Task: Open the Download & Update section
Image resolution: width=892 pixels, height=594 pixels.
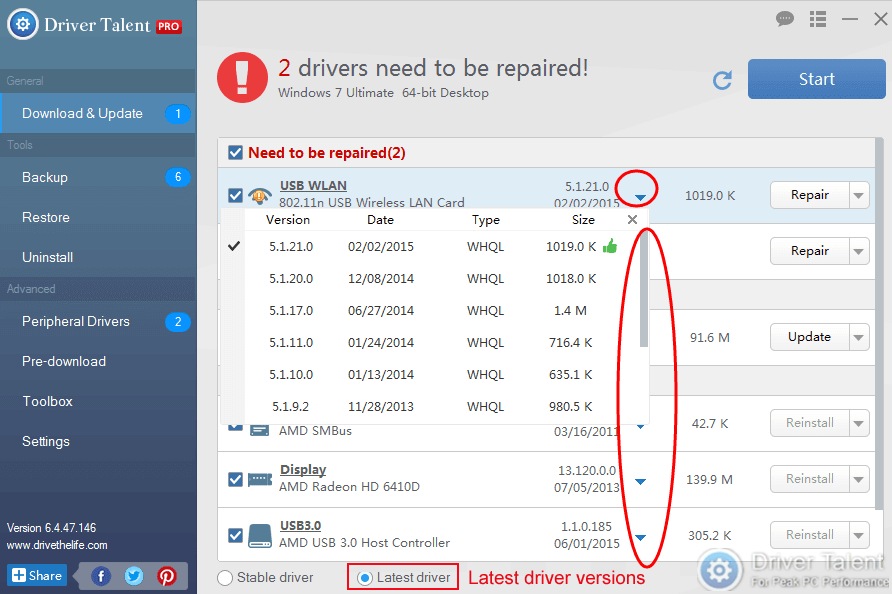Action: [x=98, y=113]
